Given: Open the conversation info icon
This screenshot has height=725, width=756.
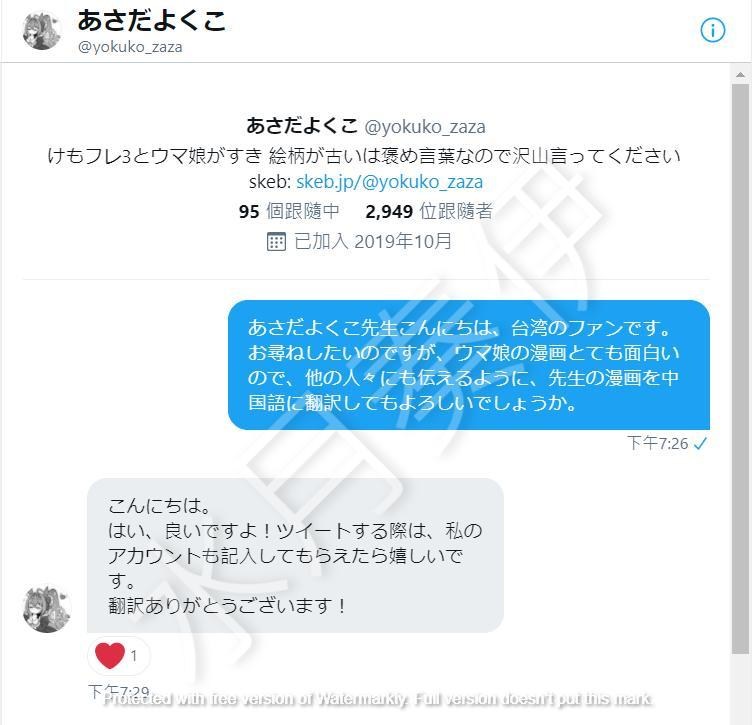Looking at the screenshot, I should pyautogui.click(x=712, y=30).
